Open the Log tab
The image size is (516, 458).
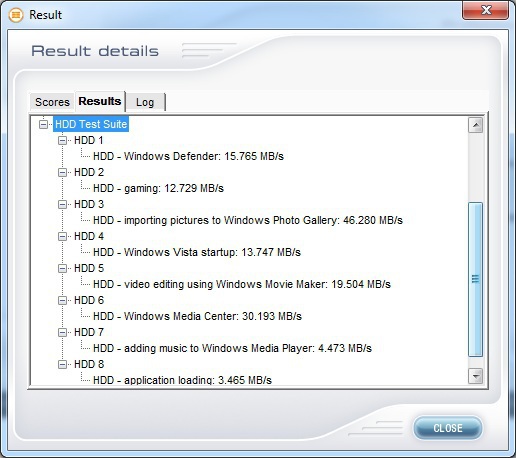click(145, 102)
